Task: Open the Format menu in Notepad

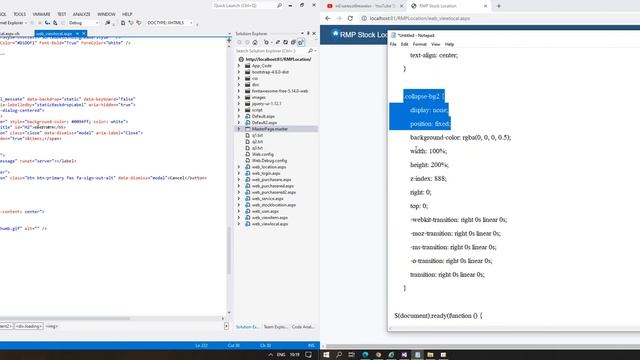Action: 419,44
